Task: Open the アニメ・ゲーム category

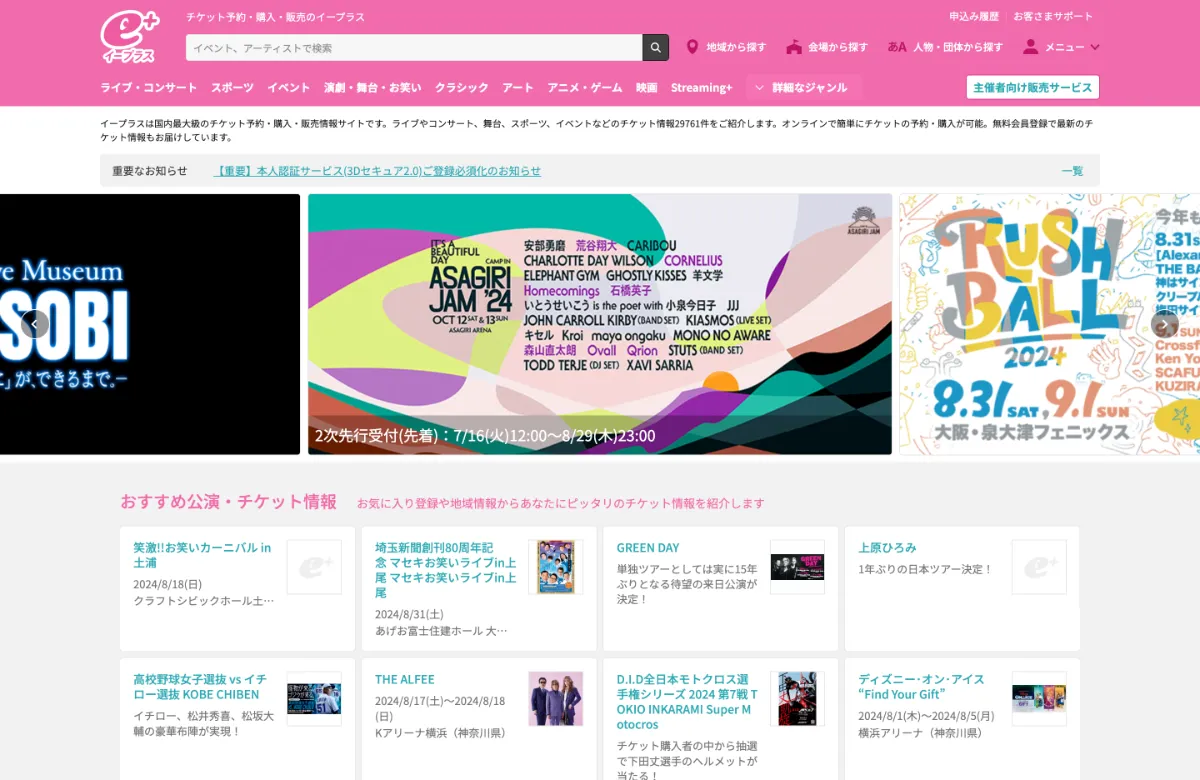Action: point(585,88)
